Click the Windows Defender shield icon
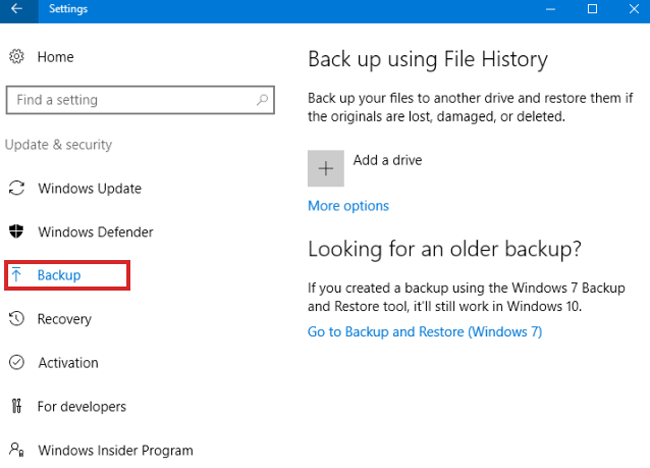The image size is (650, 468). click(x=16, y=232)
